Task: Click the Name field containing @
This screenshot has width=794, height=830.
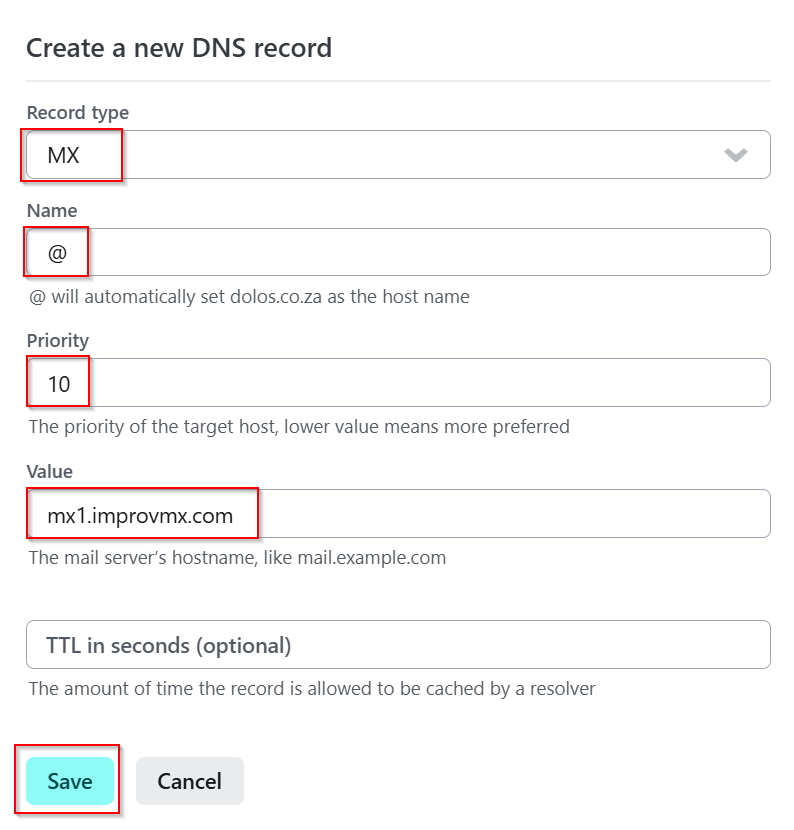Action: point(398,252)
